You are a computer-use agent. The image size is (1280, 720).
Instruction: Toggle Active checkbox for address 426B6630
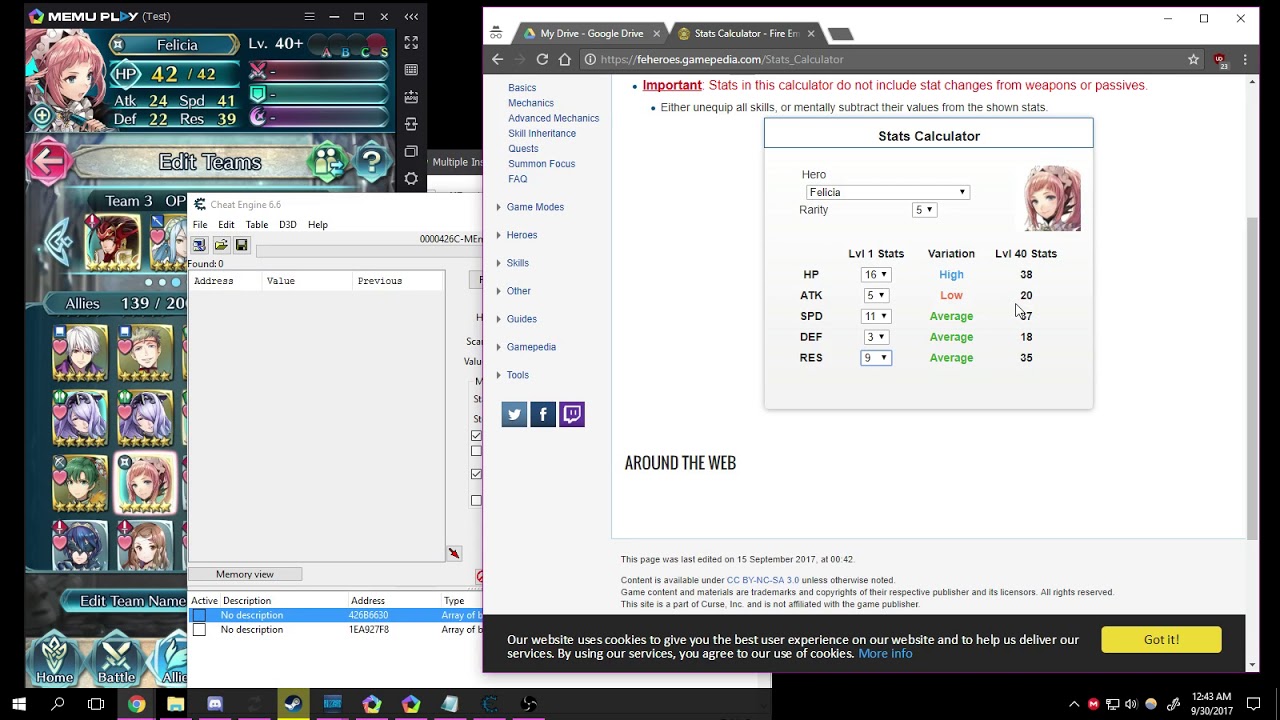click(199, 615)
